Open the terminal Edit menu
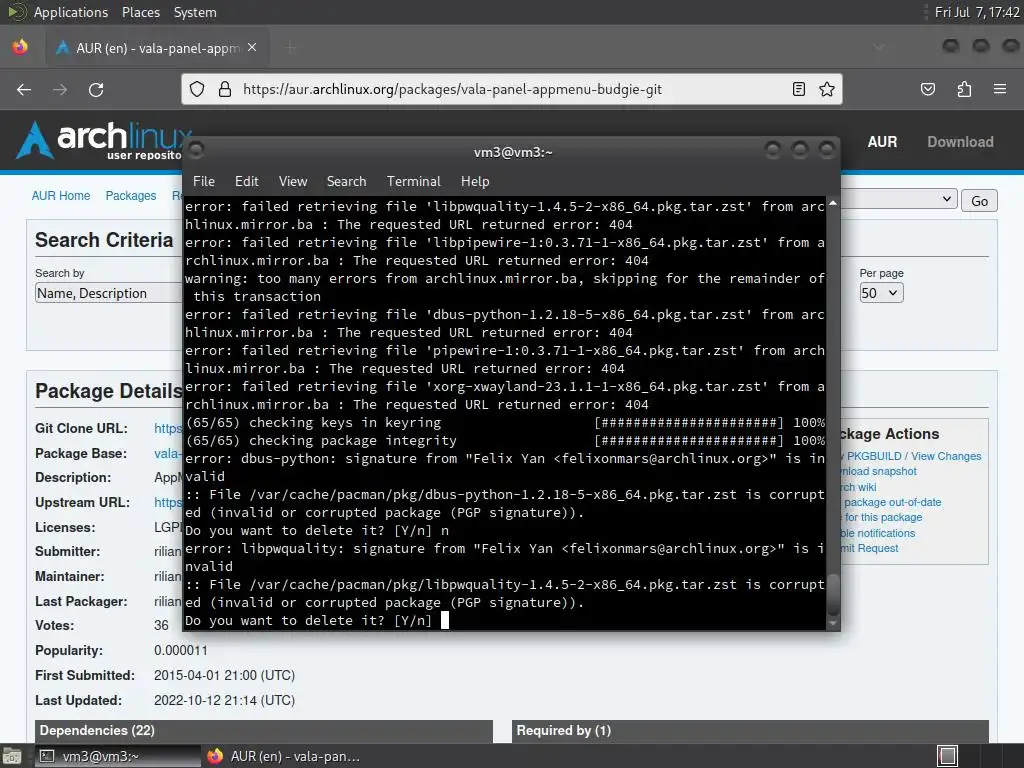The height and width of the screenshot is (768, 1024). pyautogui.click(x=246, y=182)
